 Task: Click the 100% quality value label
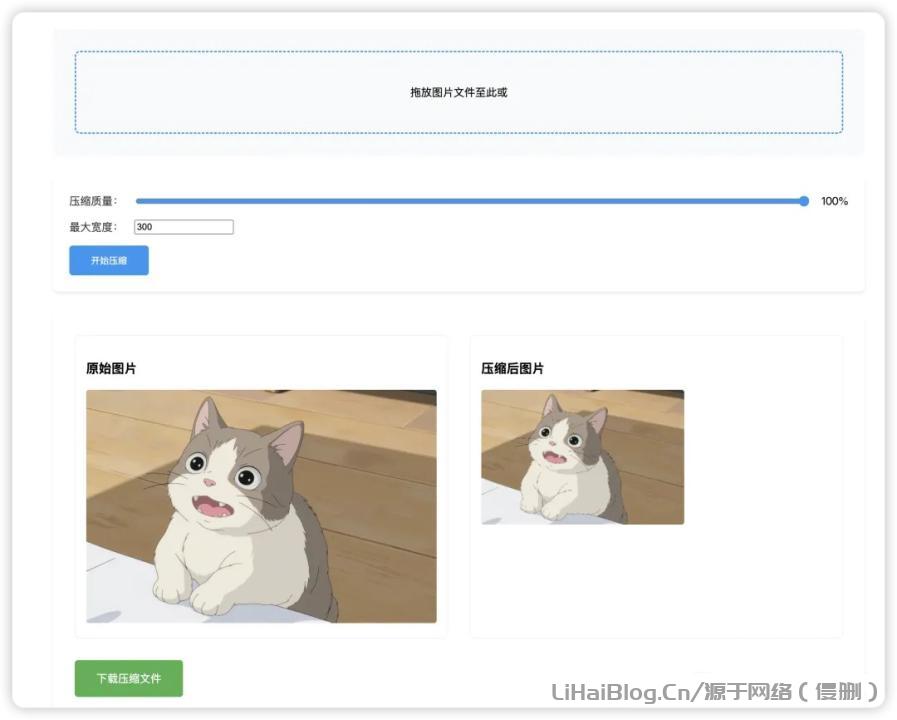click(834, 201)
